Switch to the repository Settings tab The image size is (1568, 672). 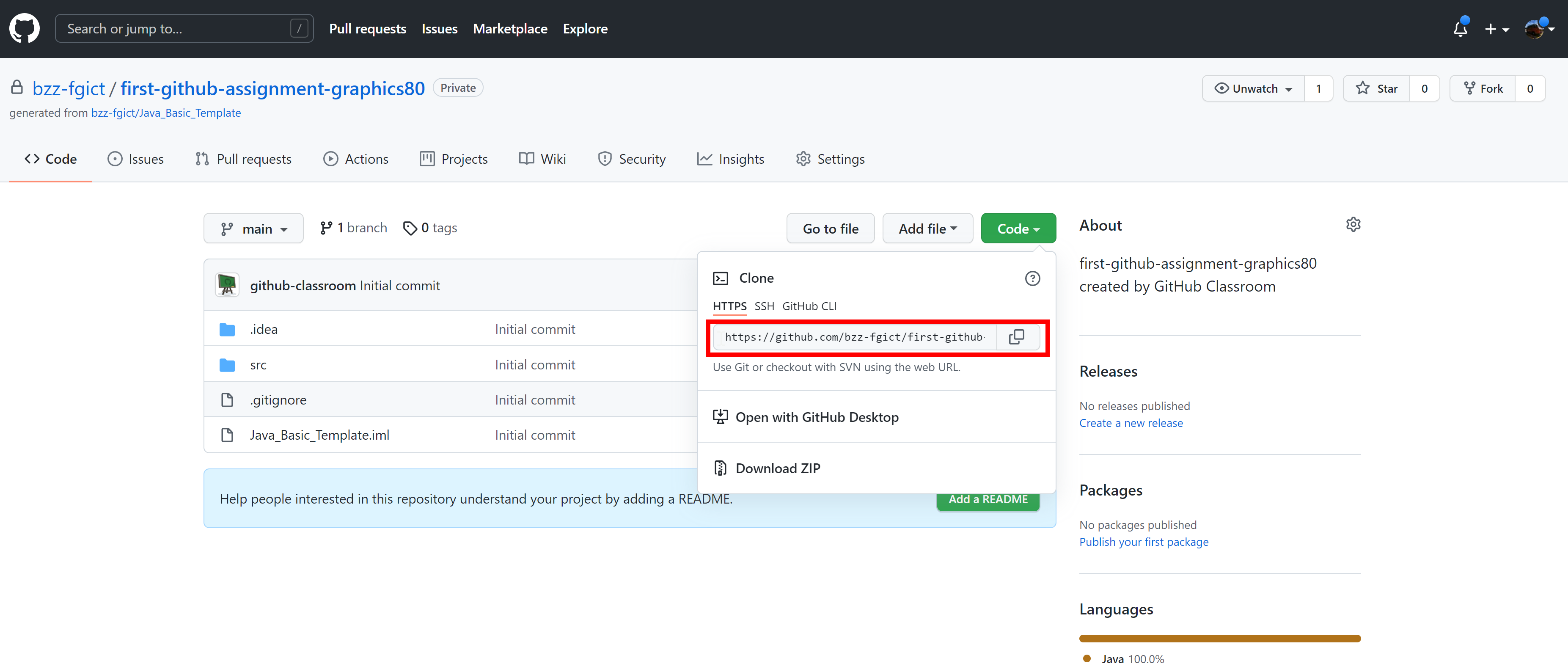tap(830, 159)
